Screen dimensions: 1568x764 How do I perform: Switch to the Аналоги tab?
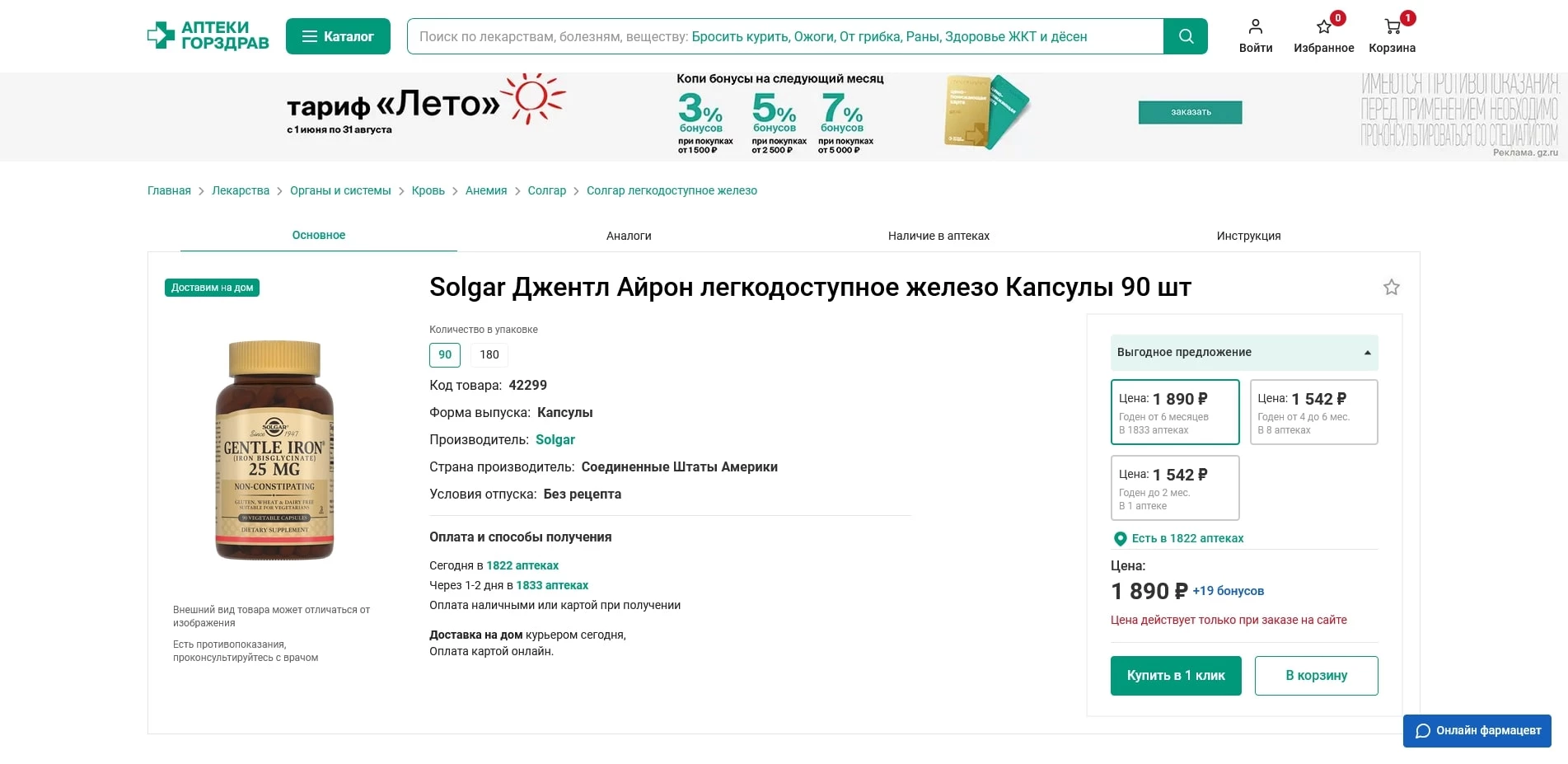[629, 236]
